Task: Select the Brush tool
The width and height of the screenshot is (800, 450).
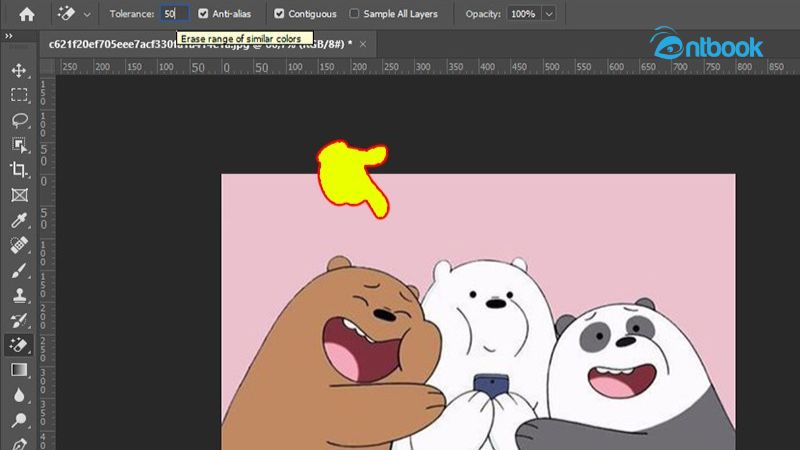Action: (19, 270)
